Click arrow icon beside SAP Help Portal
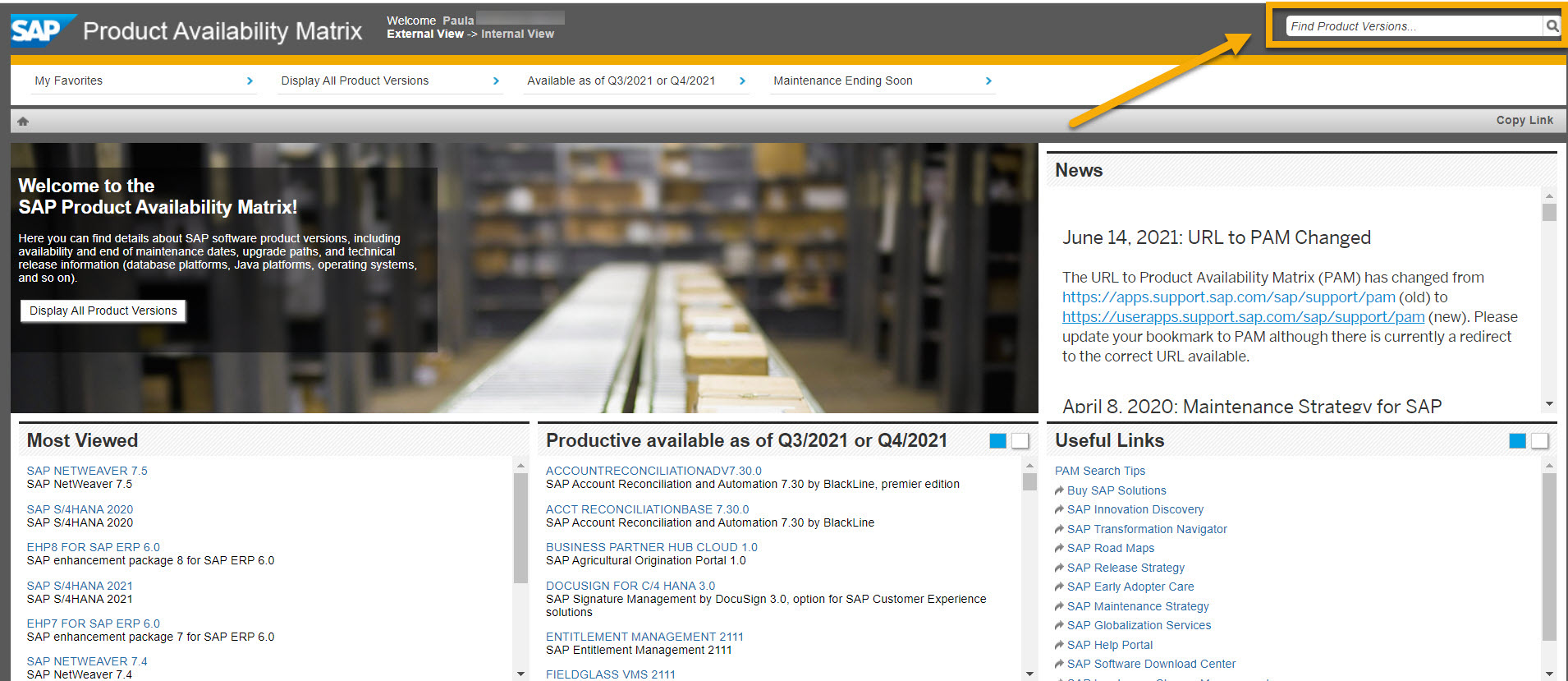 pyautogui.click(x=1059, y=645)
